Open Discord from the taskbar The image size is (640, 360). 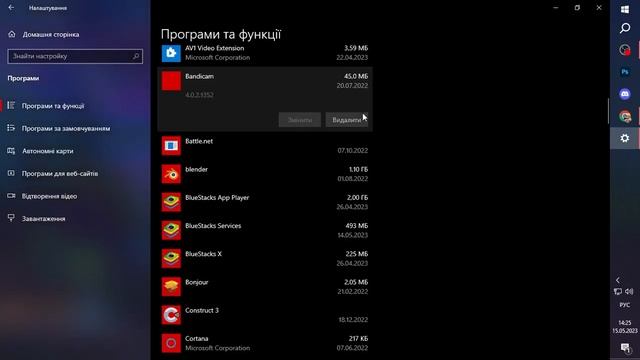click(624, 94)
